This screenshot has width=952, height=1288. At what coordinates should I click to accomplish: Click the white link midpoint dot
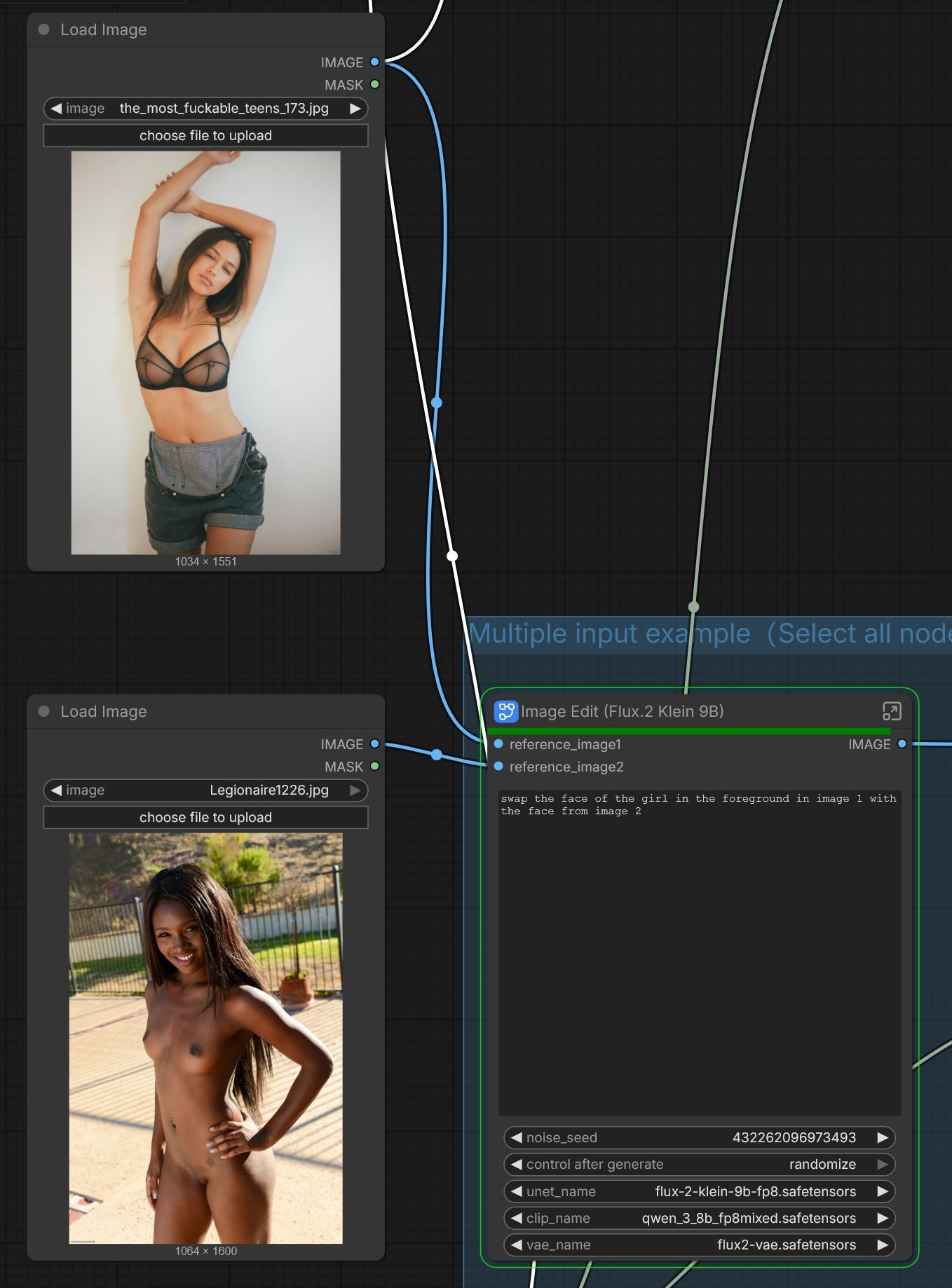click(x=452, y=556)
